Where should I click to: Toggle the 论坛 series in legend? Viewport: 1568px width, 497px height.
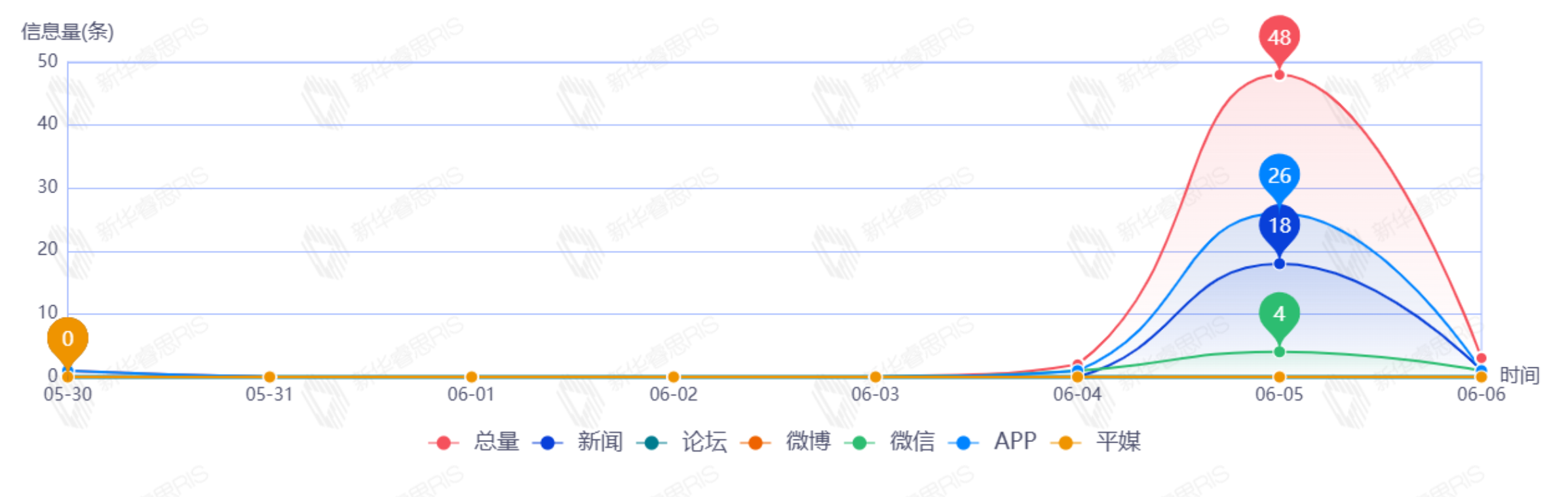tap(682, 442)
